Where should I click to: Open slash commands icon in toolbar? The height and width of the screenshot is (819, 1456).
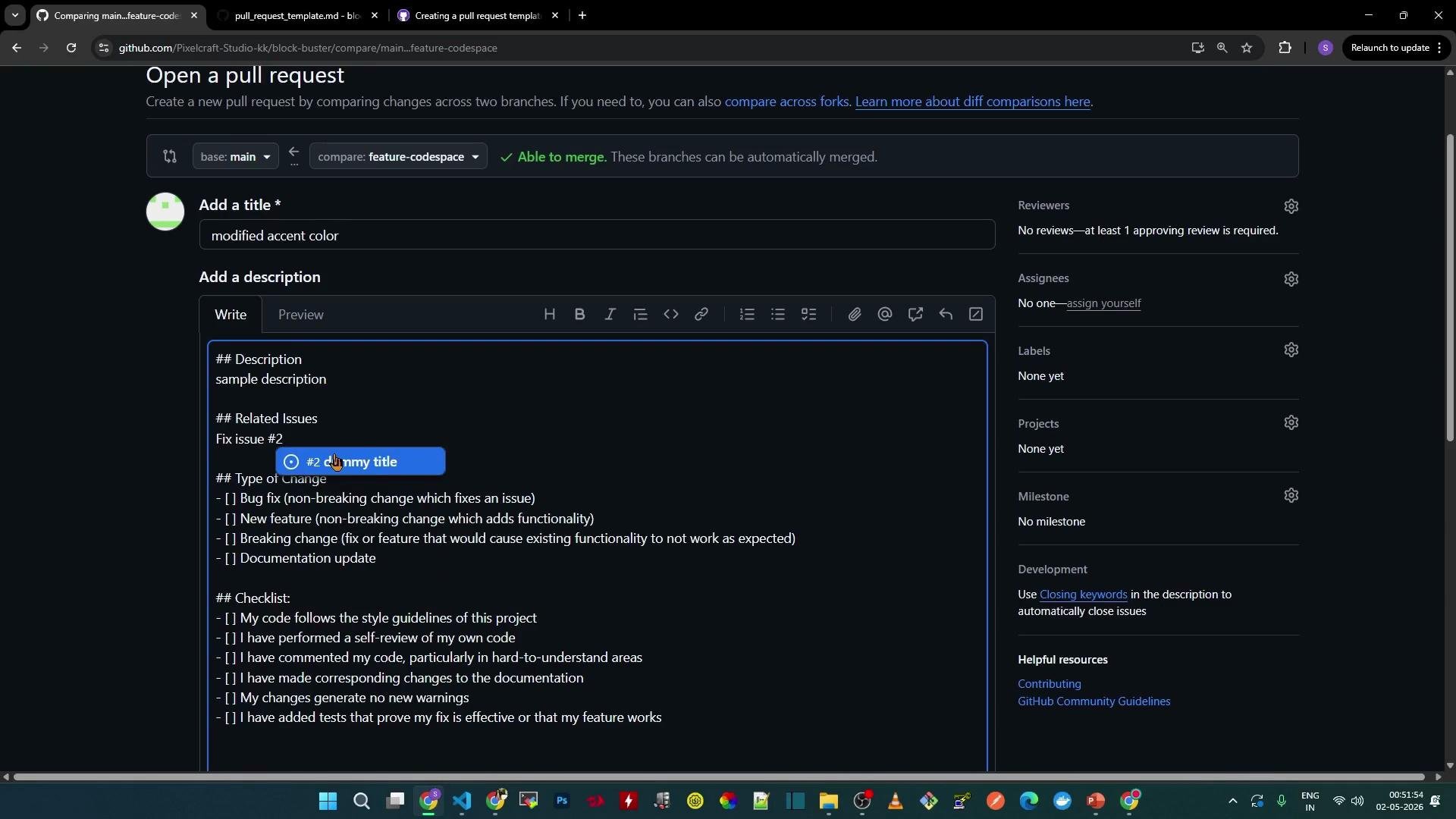[x=976, y=315]
